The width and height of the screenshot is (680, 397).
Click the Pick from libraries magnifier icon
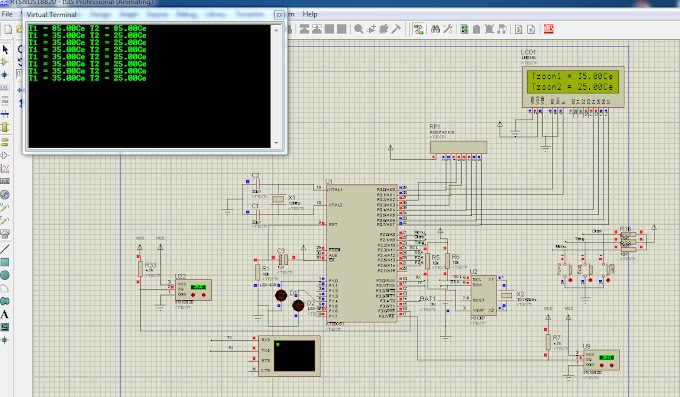(x=359, y=29)
